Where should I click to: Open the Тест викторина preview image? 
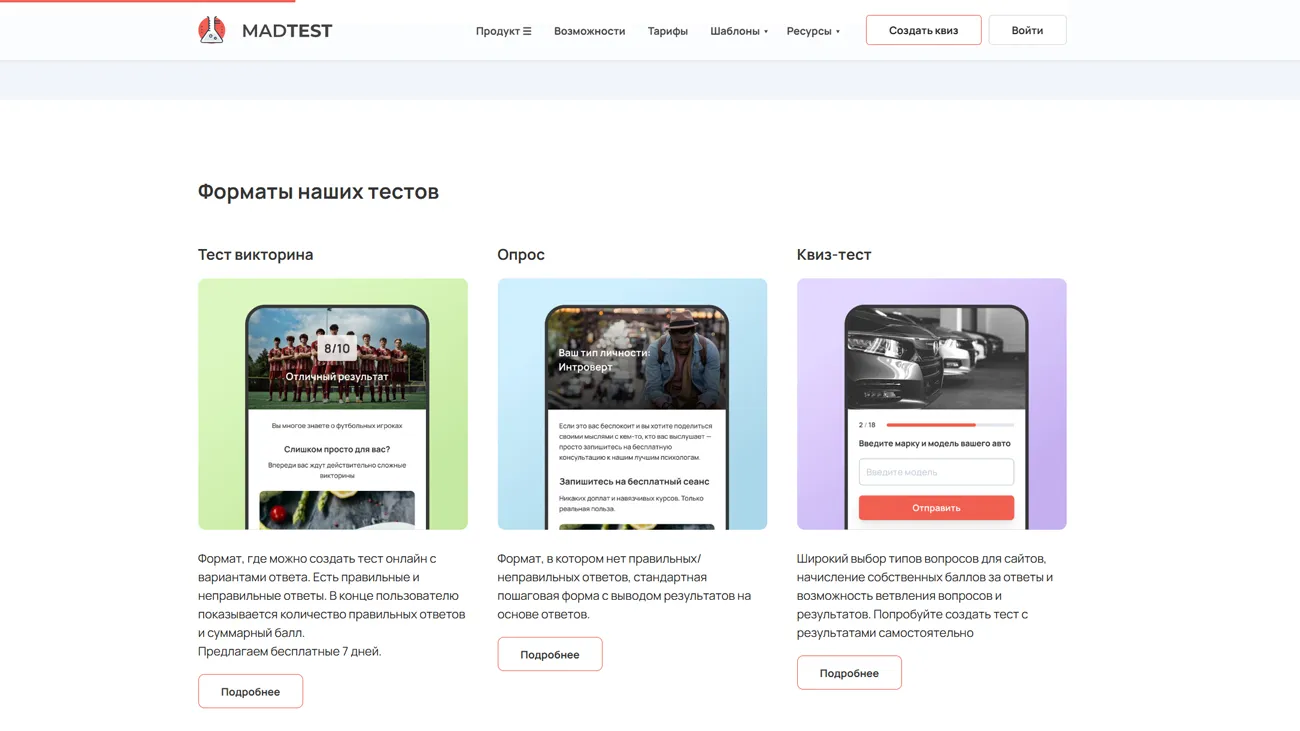click(332, 404)
